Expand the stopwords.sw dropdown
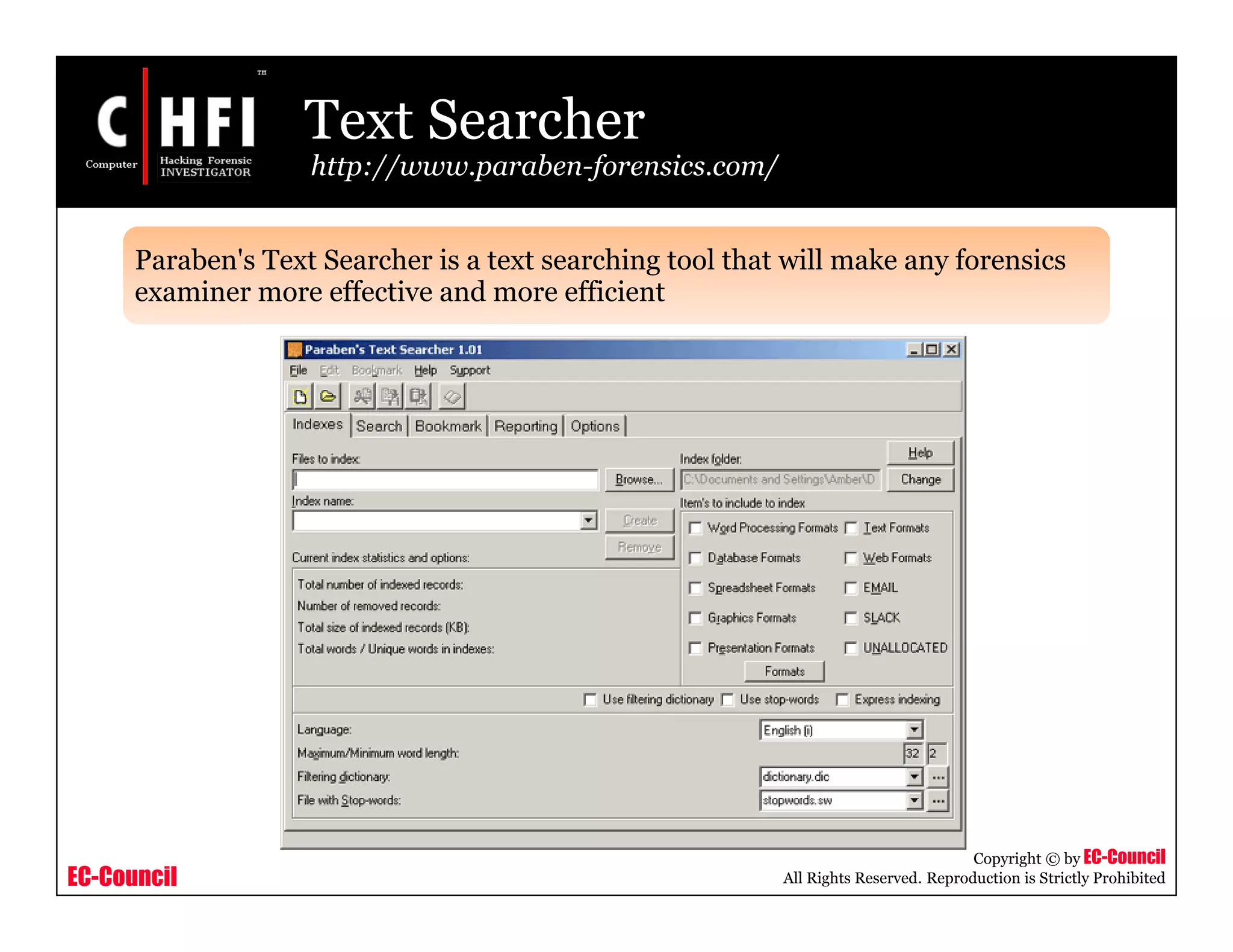The height and width of the screenshot is (952, 1233). tap(915, 800)
